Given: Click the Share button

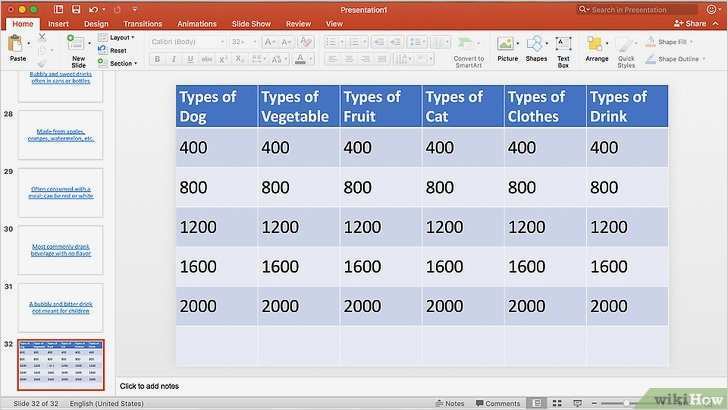Looking at the screenshot, I should tap(690, 23).
